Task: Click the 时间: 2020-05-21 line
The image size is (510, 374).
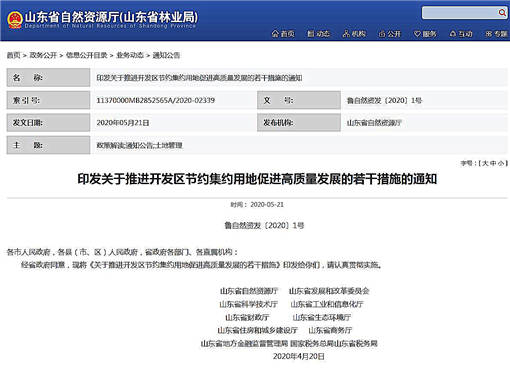Action: tap(257, 204)
